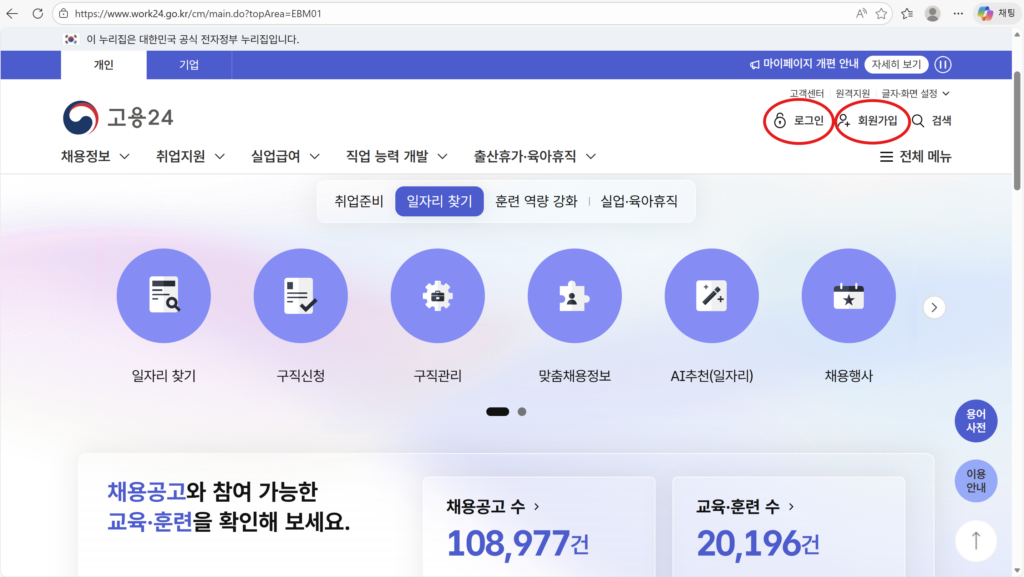
Task: Switch to the 기업 tab
Action: click(188, 64)
